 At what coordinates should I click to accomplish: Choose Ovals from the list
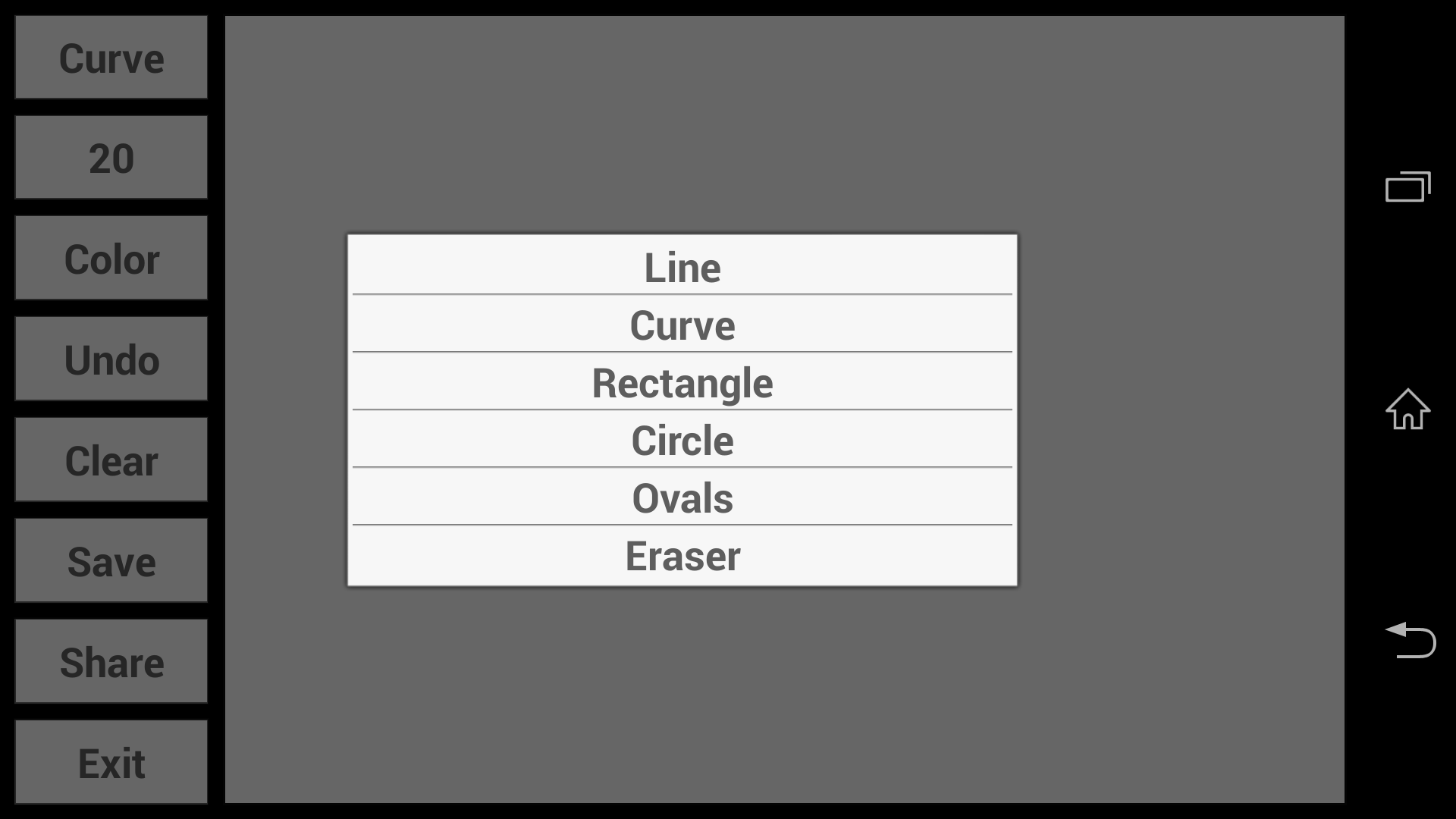coord(682,497)
